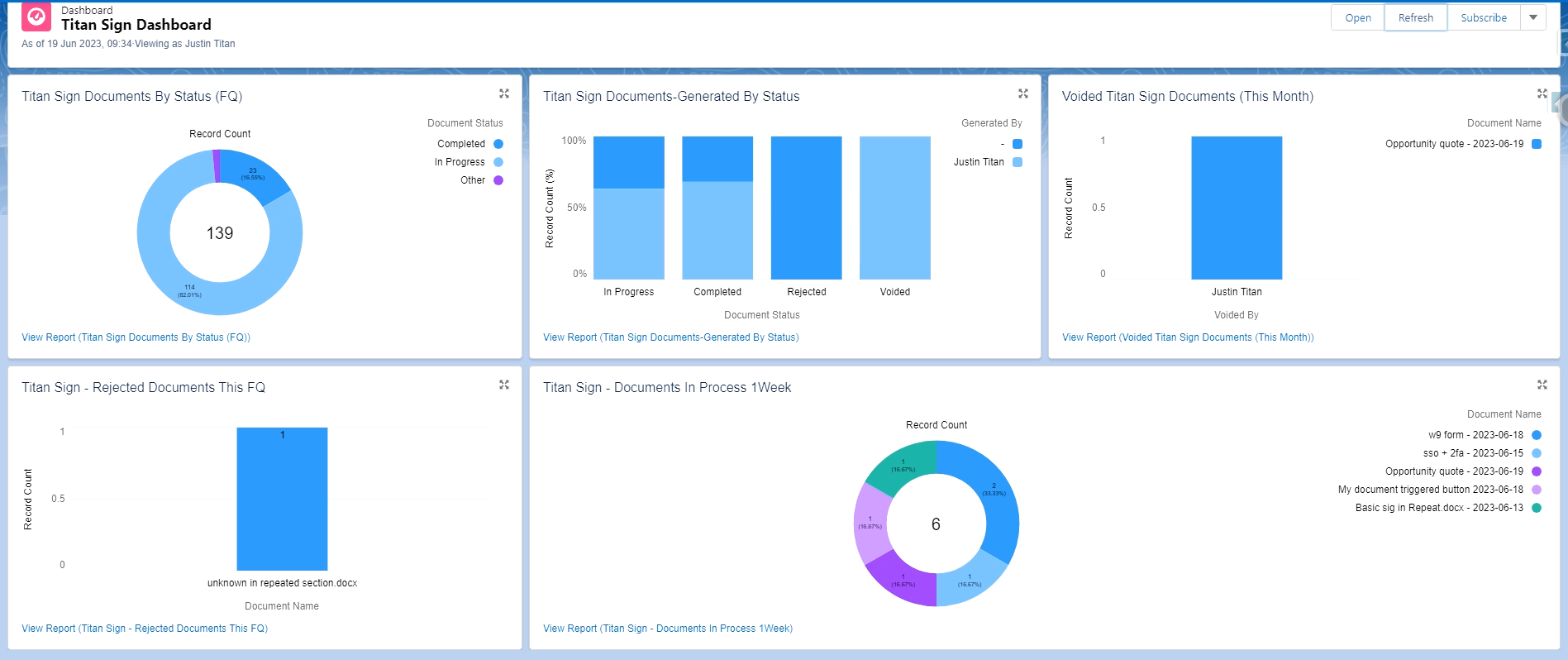Click the teal Basic sig donut segment
This screenshot has width=1568, height=660.
(x=903, y=466)
